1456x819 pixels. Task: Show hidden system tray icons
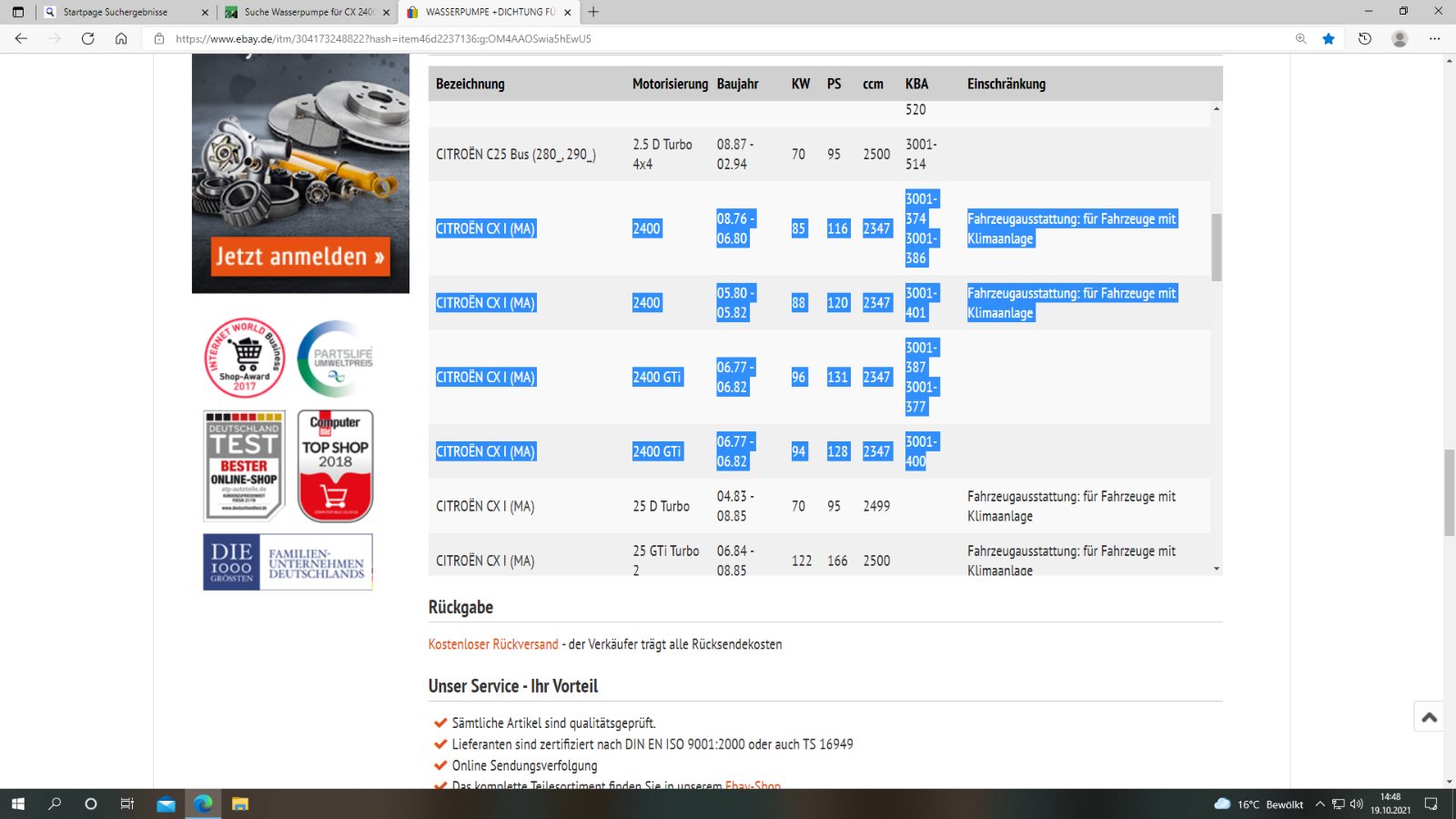1320,804
